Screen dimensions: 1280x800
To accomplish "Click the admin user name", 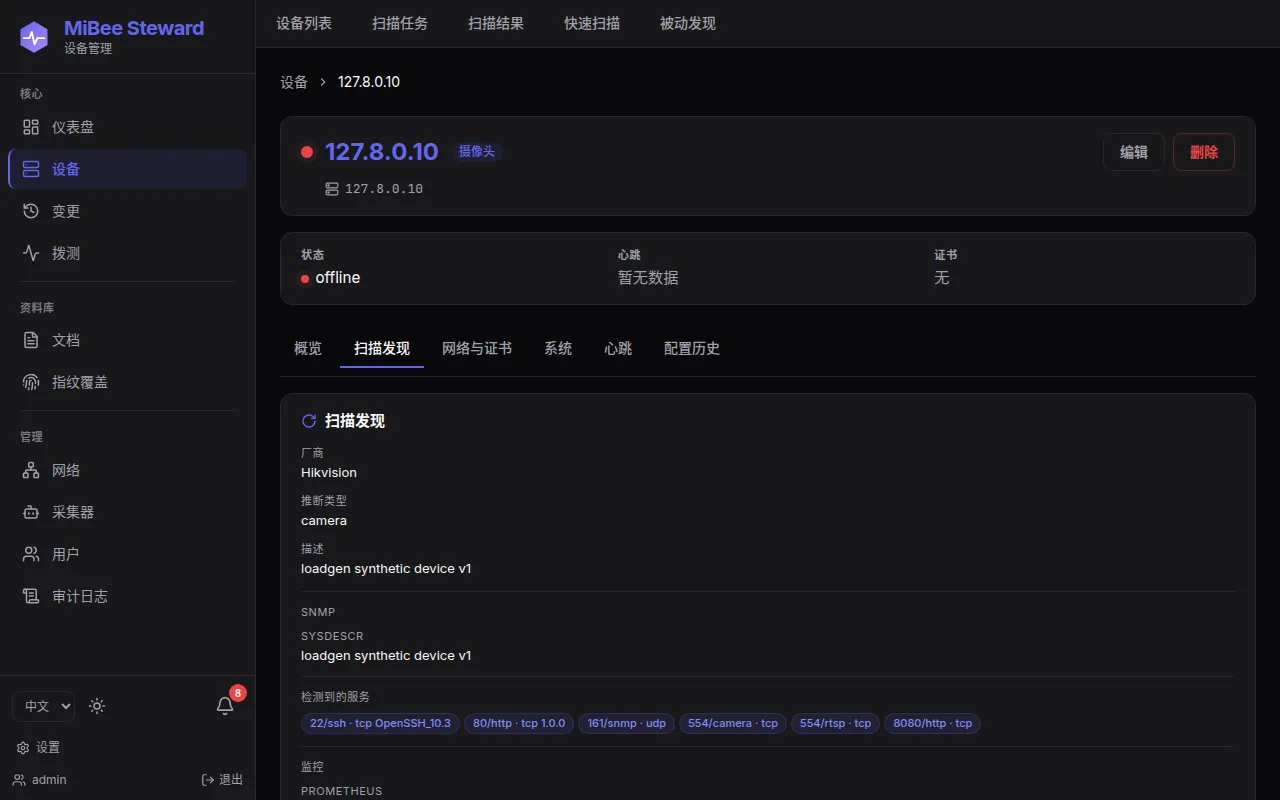I will 49,779.
